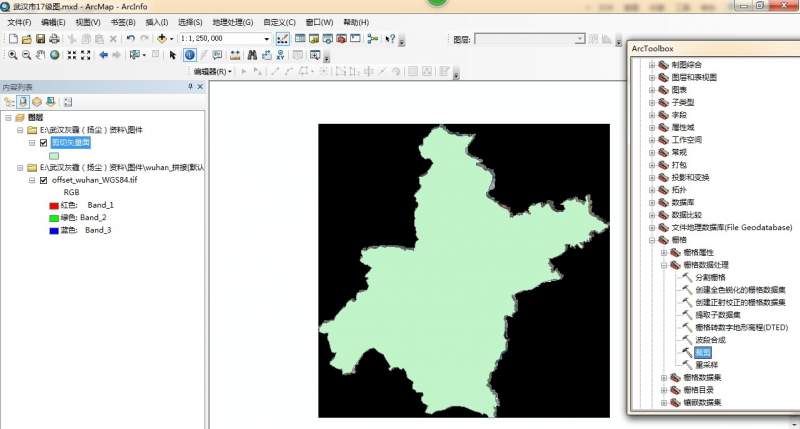Click the blue Band_3 color swatch

pos(54,231)
